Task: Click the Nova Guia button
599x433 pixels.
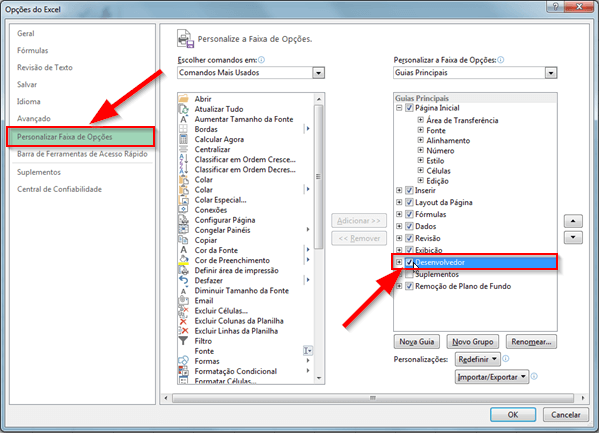Action: coord(416,342)
